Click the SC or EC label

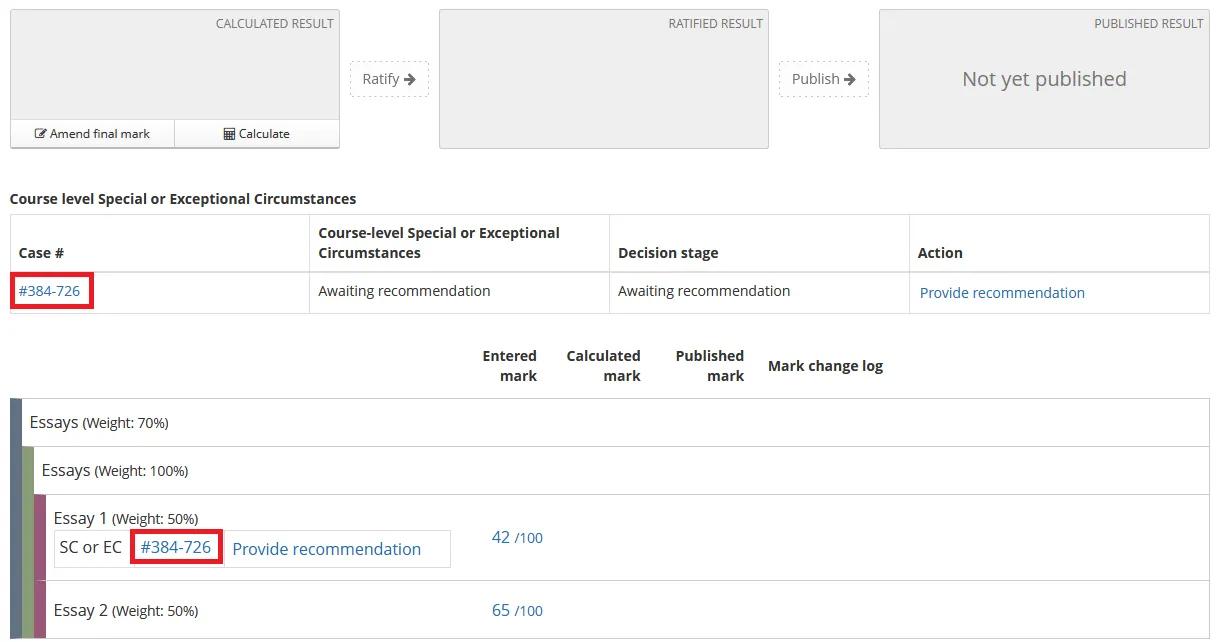click(91, 548)
